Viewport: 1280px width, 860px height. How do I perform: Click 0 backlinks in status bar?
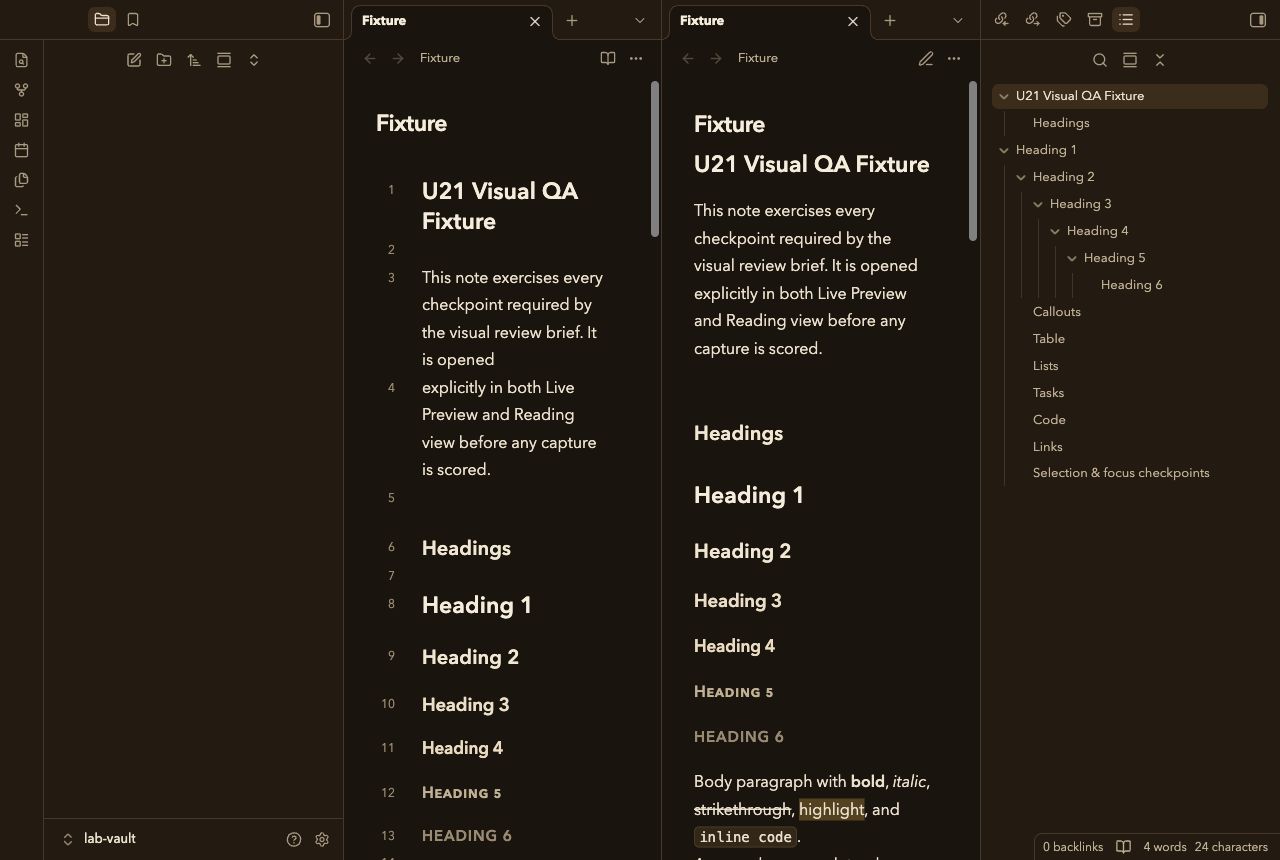1073,847
